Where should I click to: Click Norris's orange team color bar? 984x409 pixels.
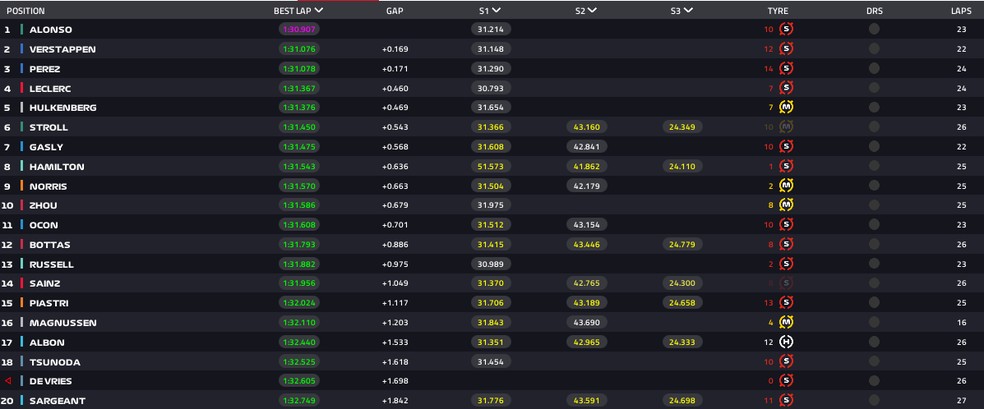[22, 186]
